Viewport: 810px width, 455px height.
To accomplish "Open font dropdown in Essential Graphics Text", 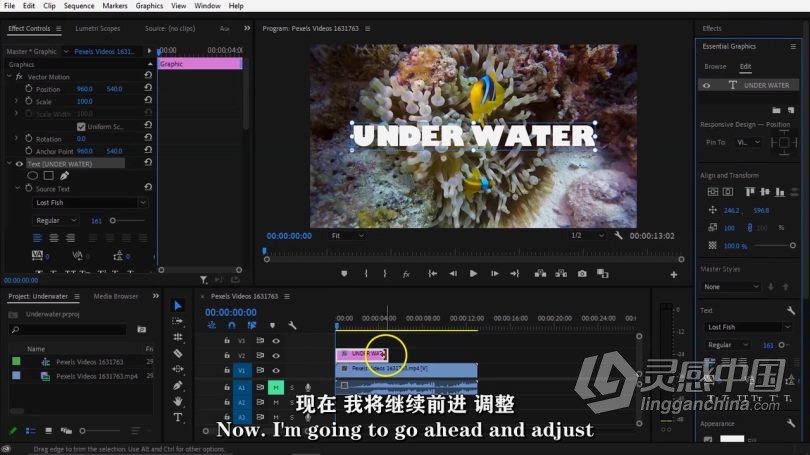I will point(748,327).
